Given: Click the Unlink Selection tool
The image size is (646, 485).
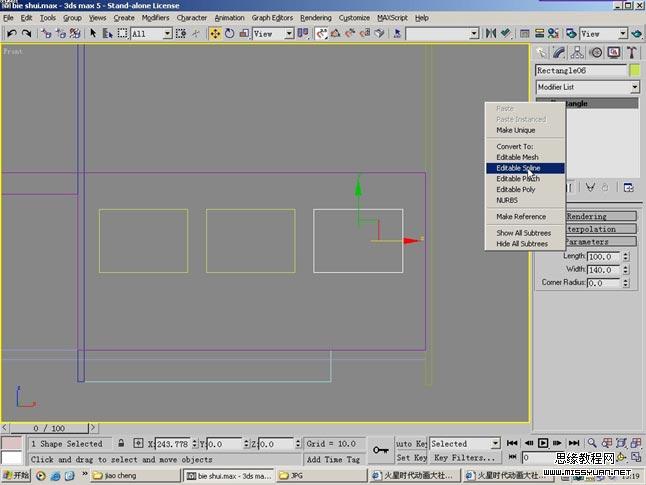Looking at the screenshot, I should tap(61, 33).
